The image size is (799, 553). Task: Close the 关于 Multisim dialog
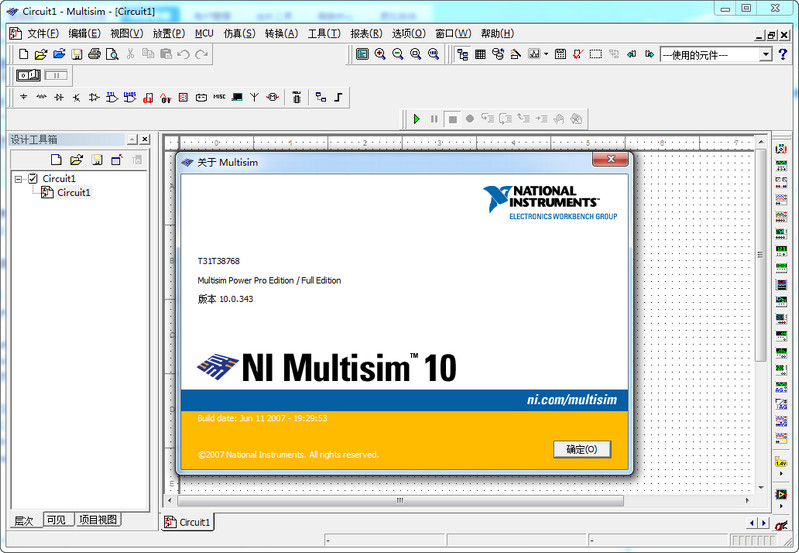(x=610, y=159)
